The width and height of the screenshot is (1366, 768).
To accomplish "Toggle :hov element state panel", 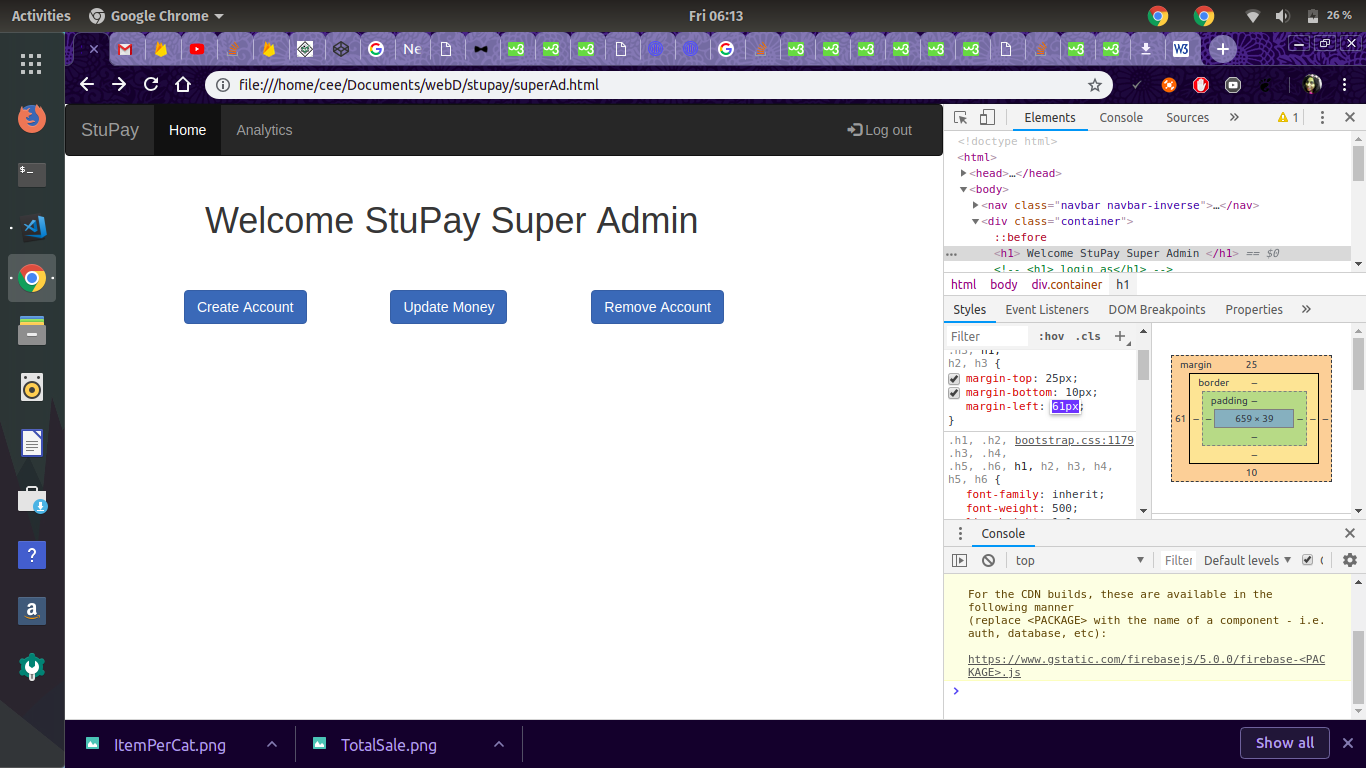I will coord(1051,337).
